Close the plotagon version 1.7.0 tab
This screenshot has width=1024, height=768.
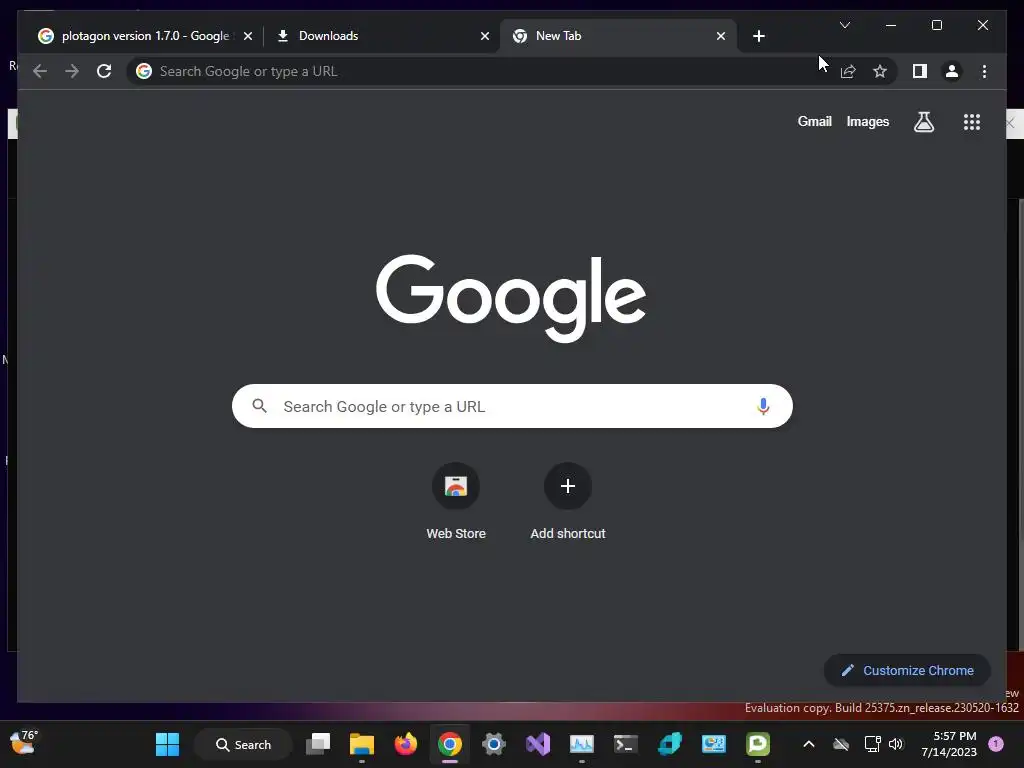pos(248,36)
